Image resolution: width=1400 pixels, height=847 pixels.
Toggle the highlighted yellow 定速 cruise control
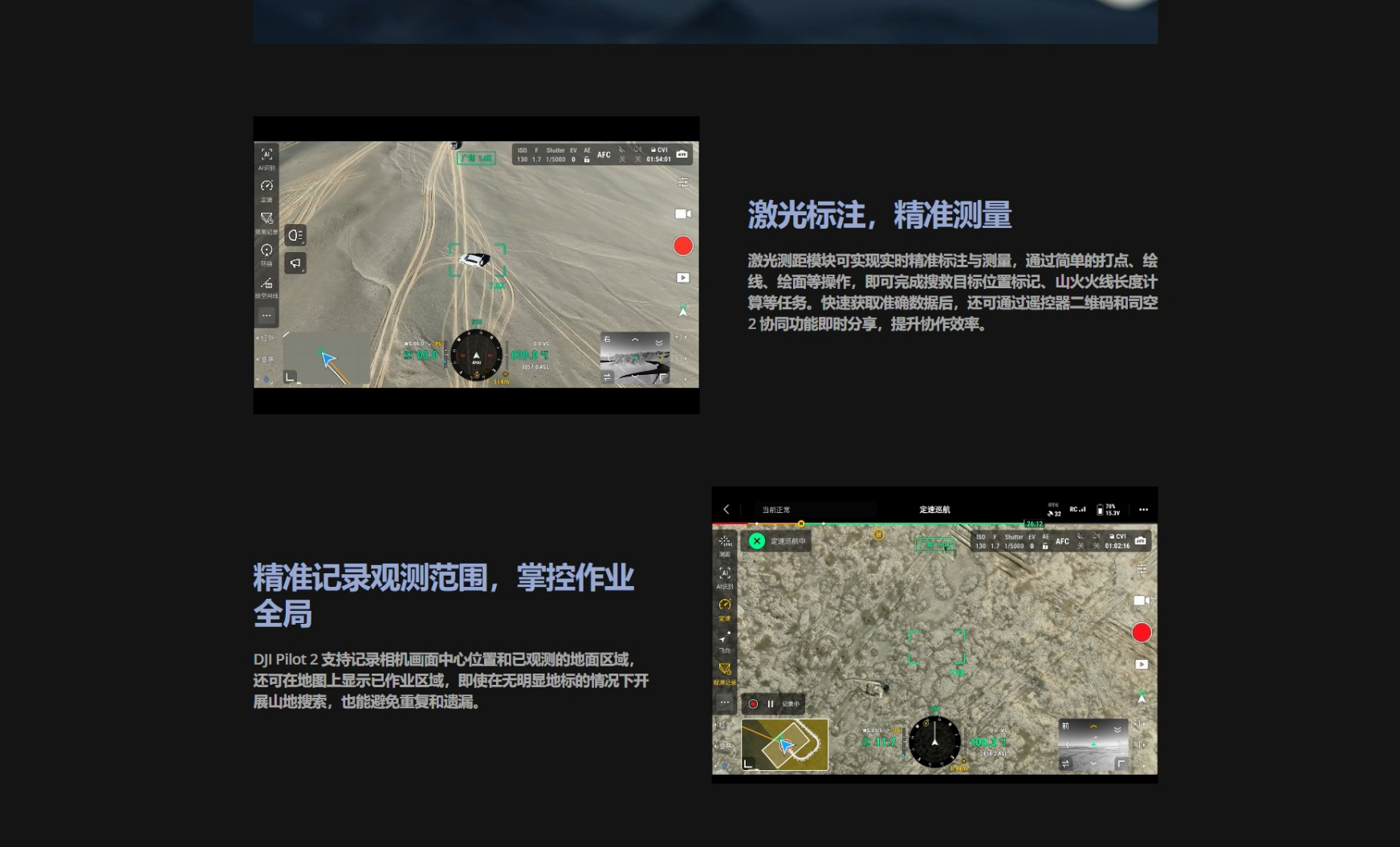[725, 606]
